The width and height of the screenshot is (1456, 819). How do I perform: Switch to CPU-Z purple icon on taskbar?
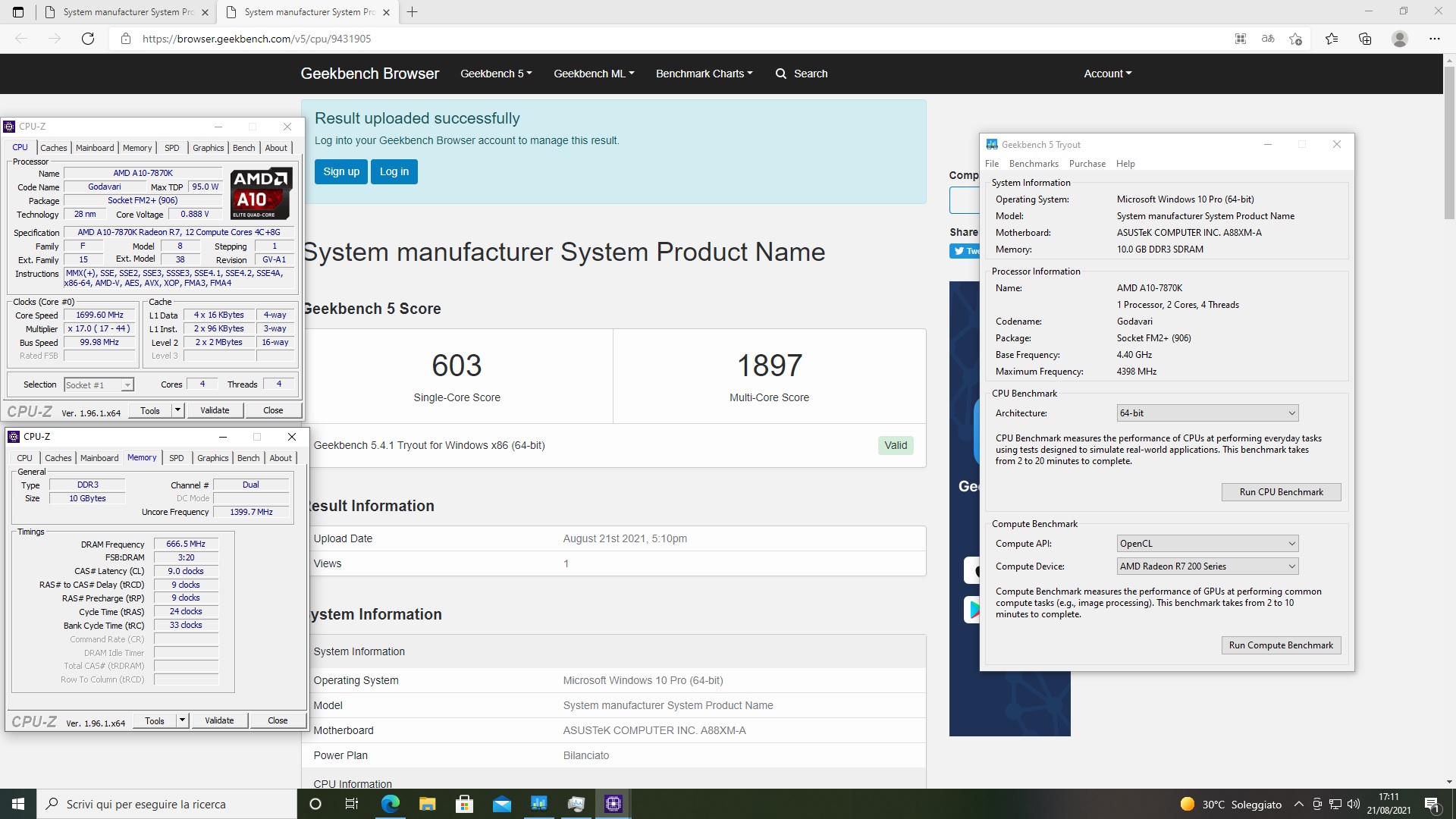[x=613, y=804]
